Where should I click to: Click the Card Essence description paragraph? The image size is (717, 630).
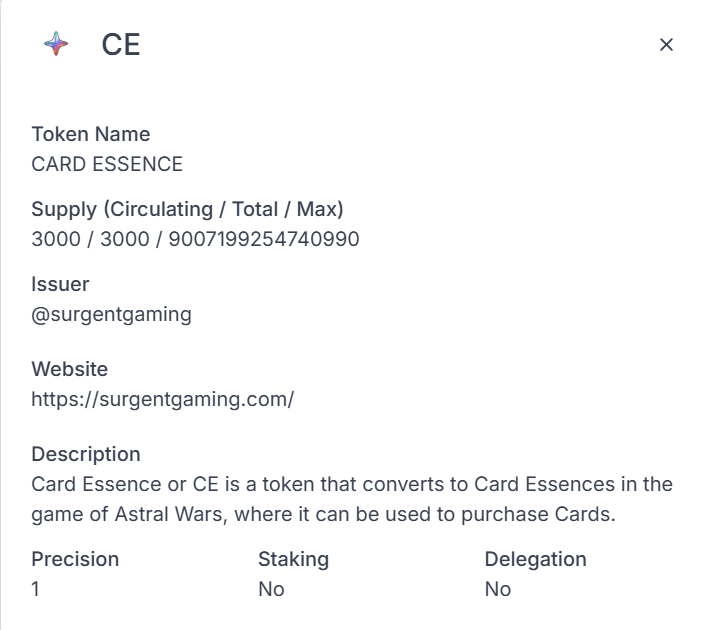coord(352,499)
